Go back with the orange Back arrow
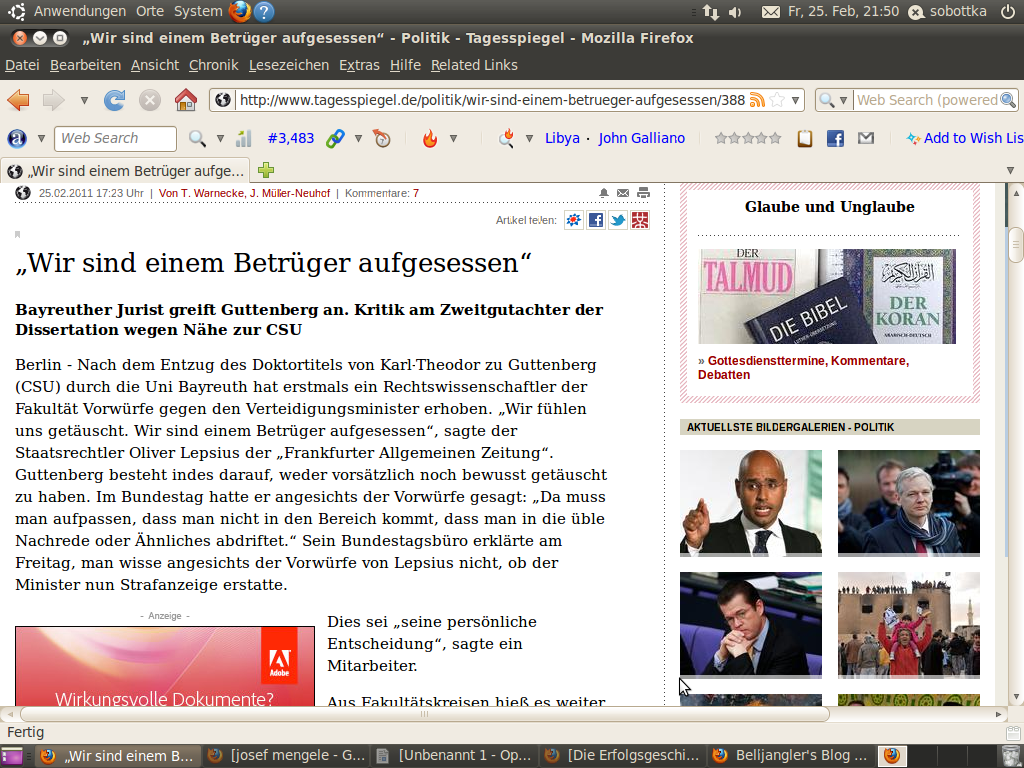The width and height of the screenshot is (1024, 768). (x=18, y=100)
